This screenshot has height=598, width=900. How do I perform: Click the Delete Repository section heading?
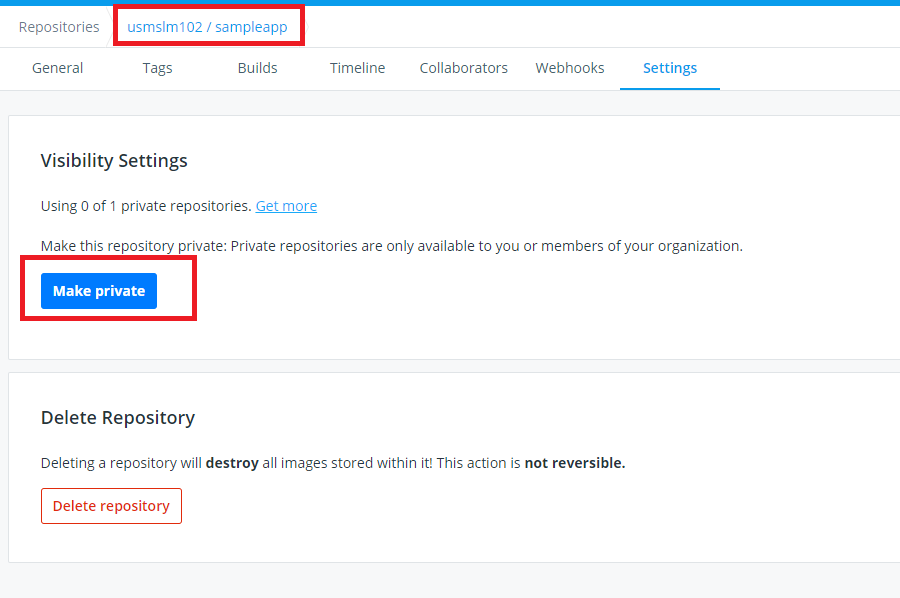click(x=118, y=418)
